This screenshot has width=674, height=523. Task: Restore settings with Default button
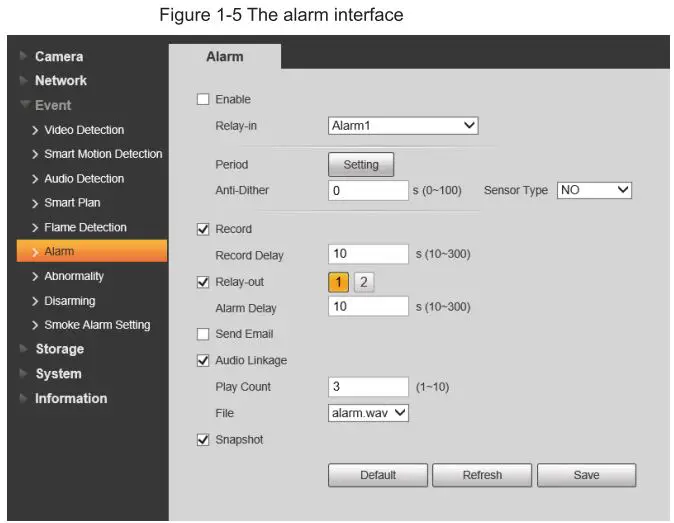[377, 475]
